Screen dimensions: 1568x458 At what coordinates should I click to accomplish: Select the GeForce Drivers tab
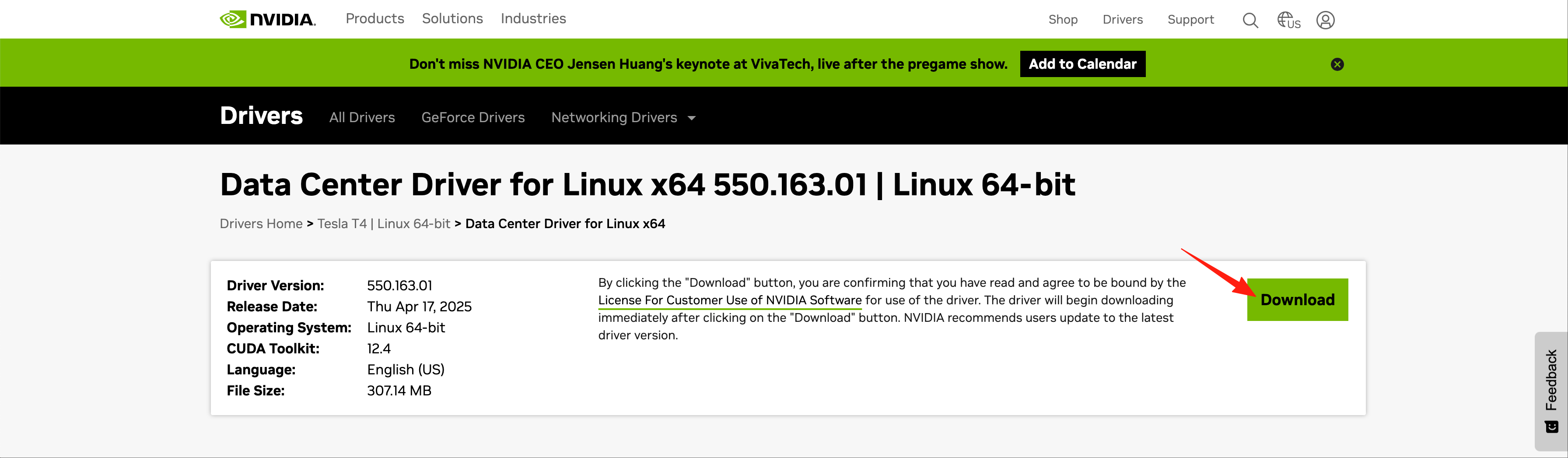[x=473, y=117]
